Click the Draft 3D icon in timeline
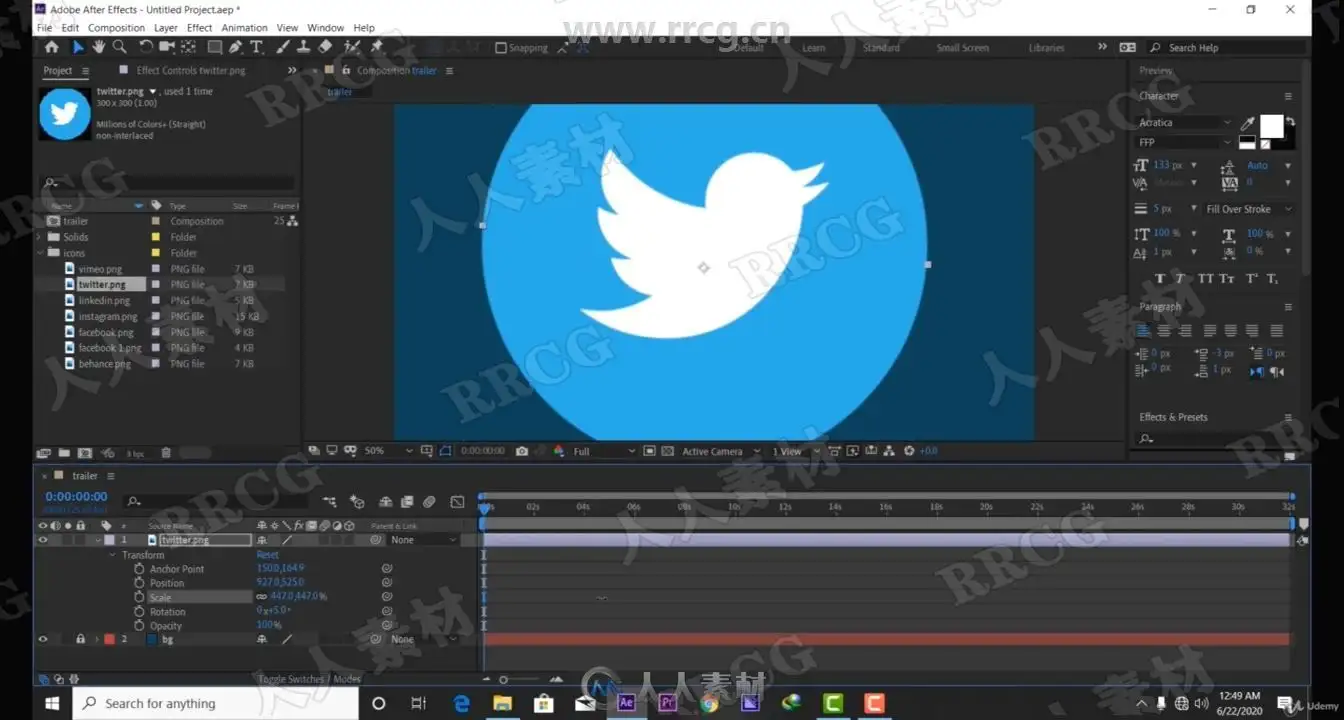Image resolution: width=1344 pixels, height=720 pixels. pos(357,502)
